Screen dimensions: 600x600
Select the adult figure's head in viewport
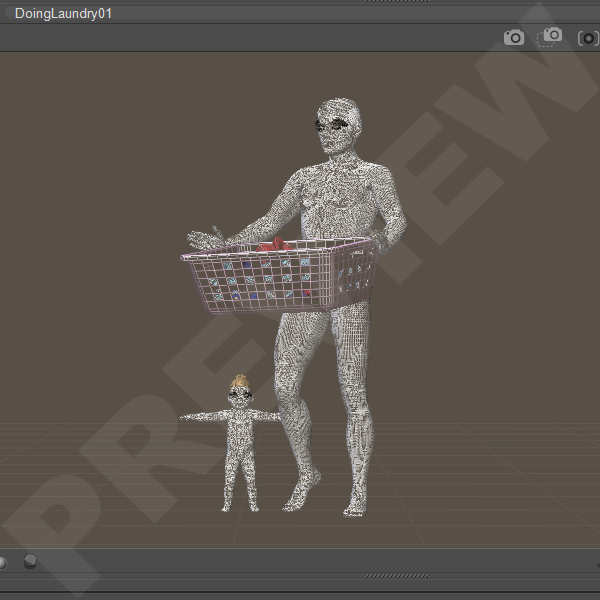tap(338, 126)
